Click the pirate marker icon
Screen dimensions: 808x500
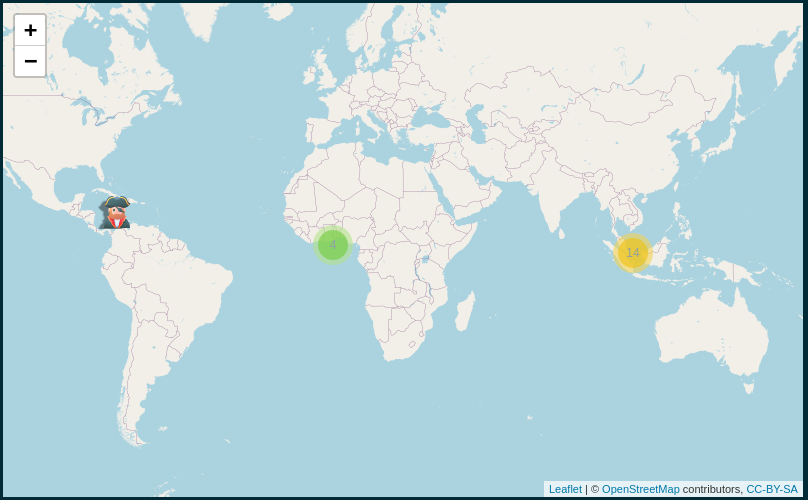115,212
